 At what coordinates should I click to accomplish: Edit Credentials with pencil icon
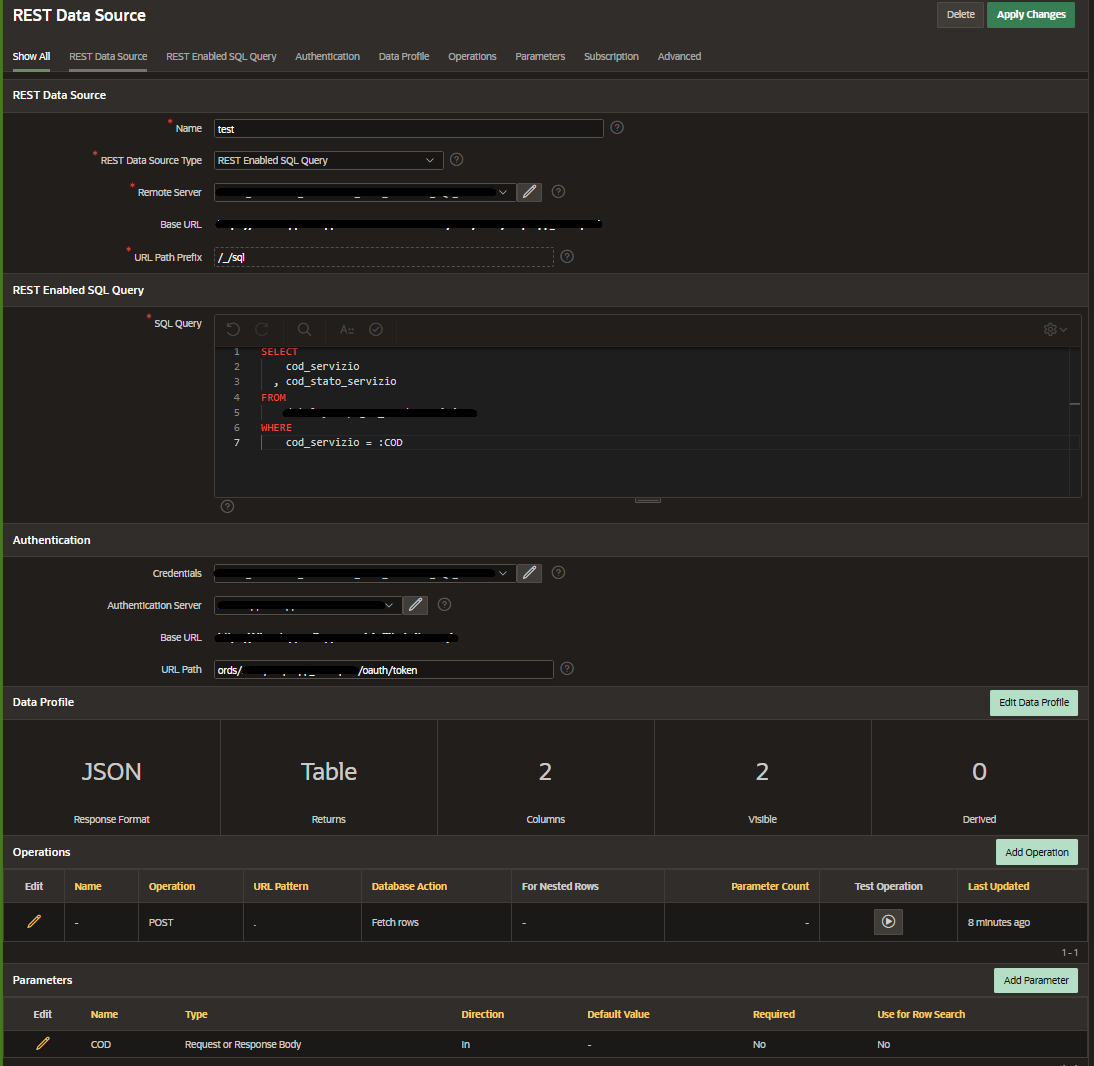click(530, 573)
